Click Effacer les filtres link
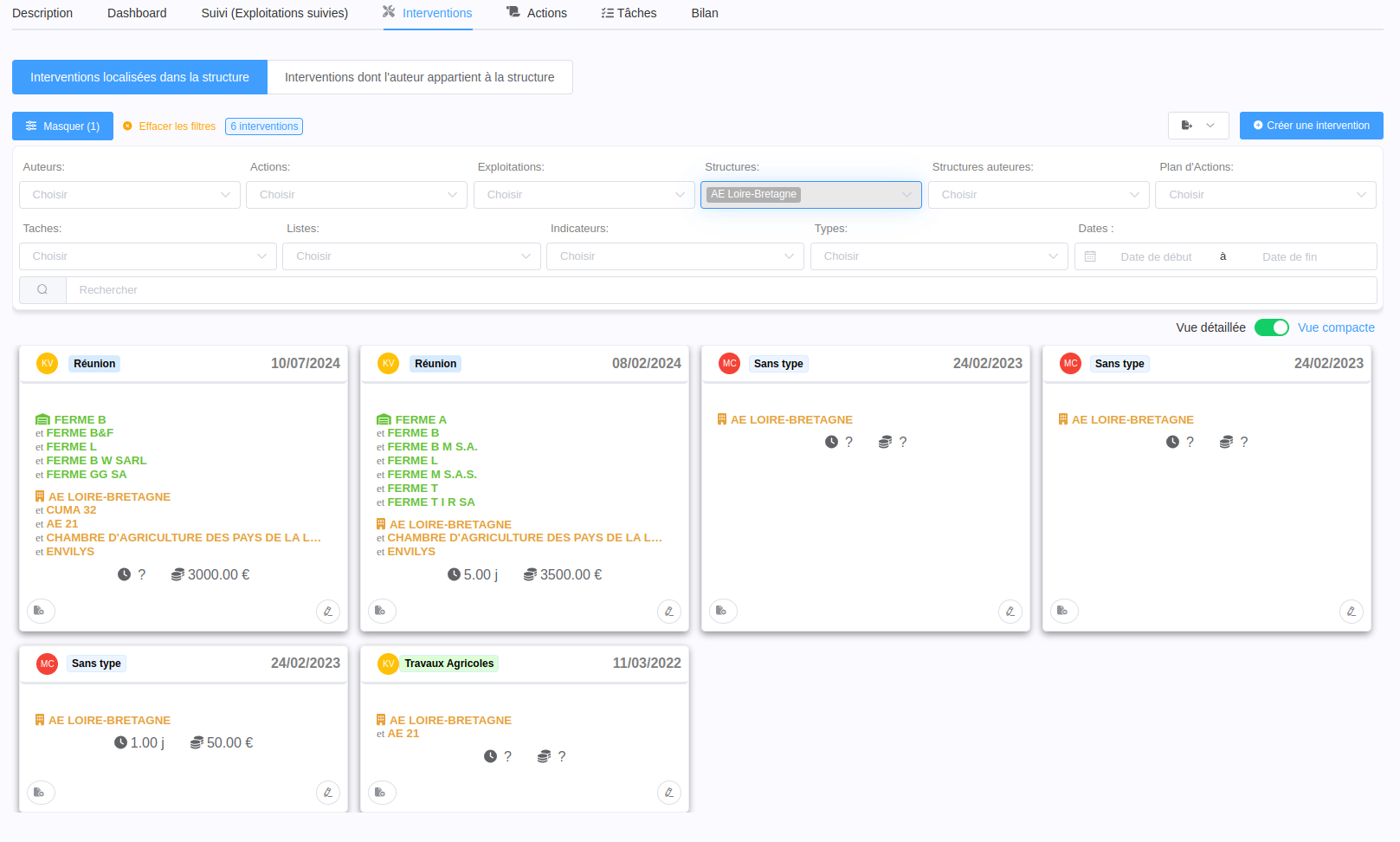Viewport: 1400px width, 842px height. pos(177,126)
